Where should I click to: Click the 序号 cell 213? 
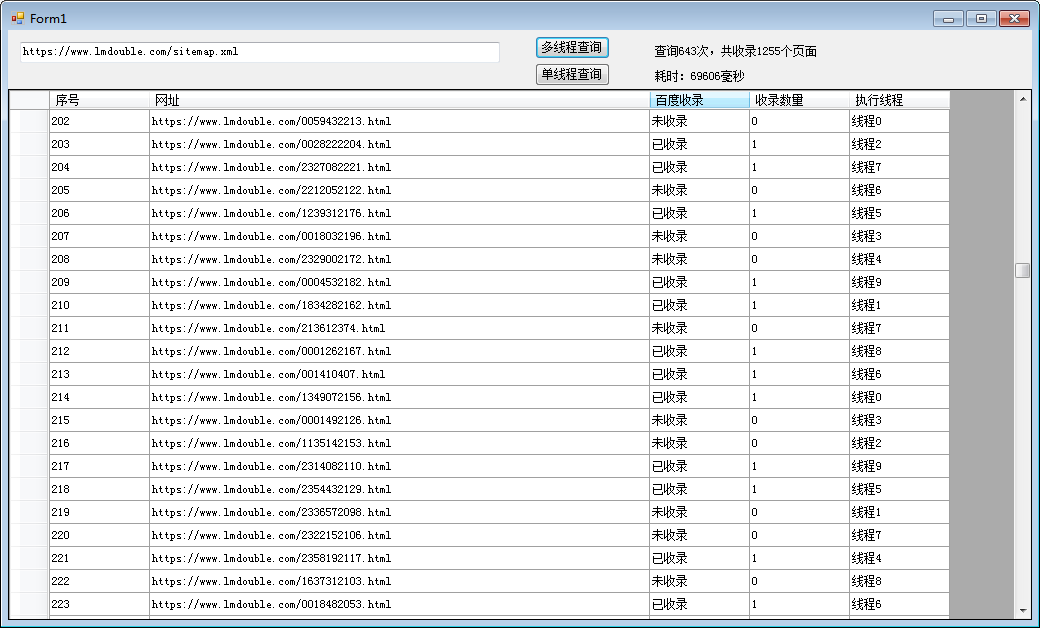[x=99, y=374]
